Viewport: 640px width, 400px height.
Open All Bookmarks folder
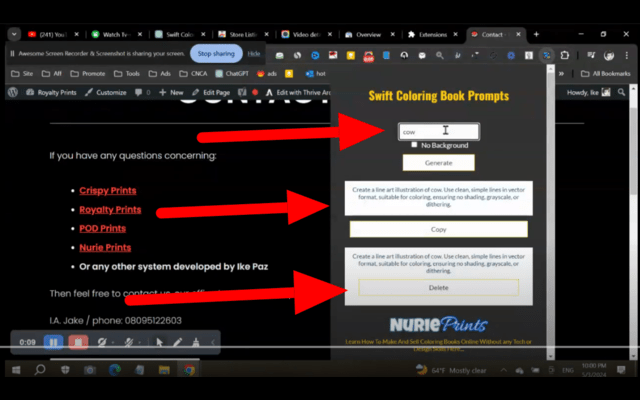[x=606, y=73]
